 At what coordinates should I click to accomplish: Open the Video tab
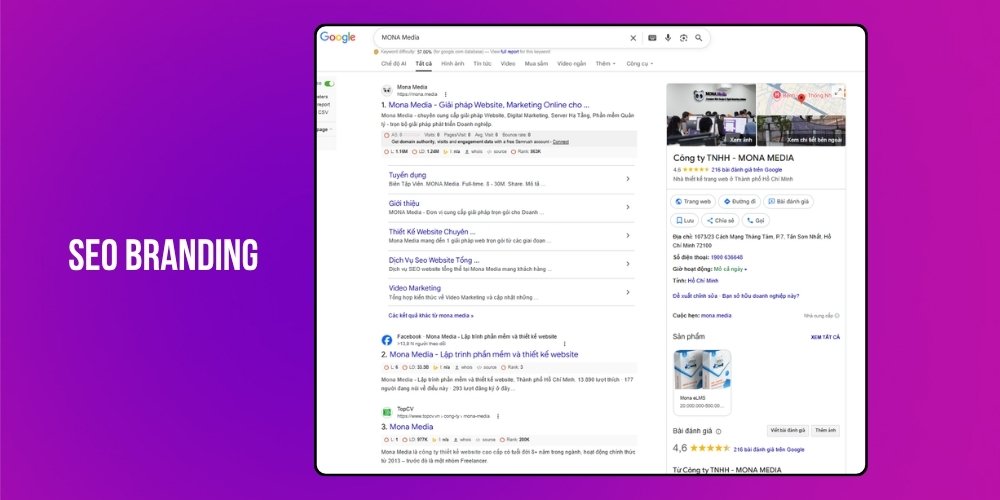(x=508, y=64)
